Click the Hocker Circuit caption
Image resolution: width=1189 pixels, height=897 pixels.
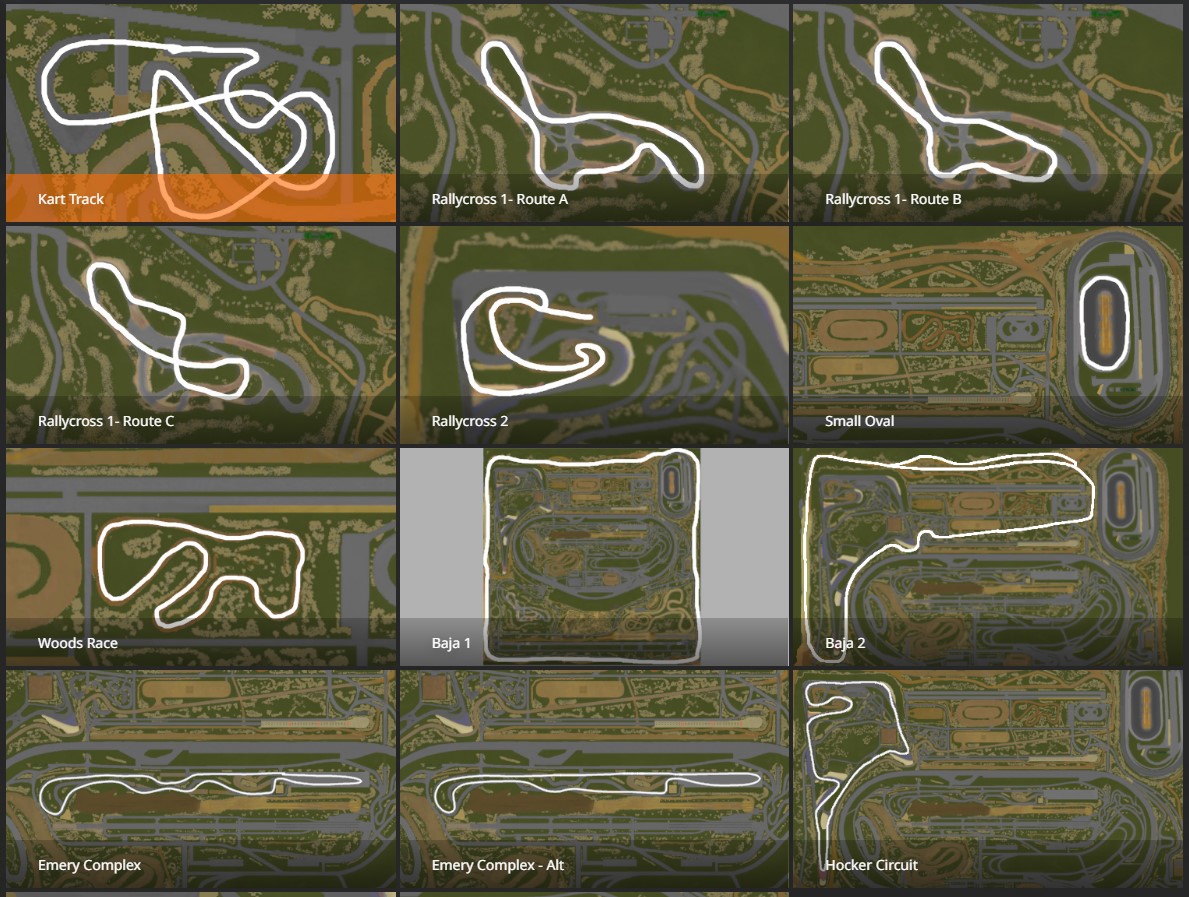(x=871, y=865)
